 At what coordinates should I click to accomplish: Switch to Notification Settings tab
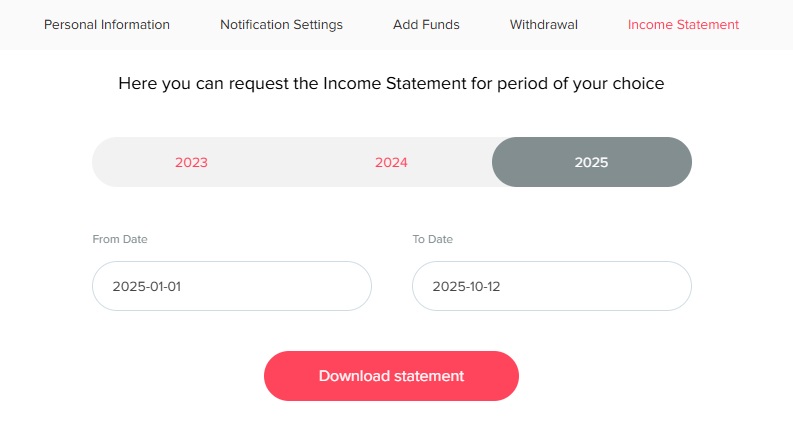[281, 24]
